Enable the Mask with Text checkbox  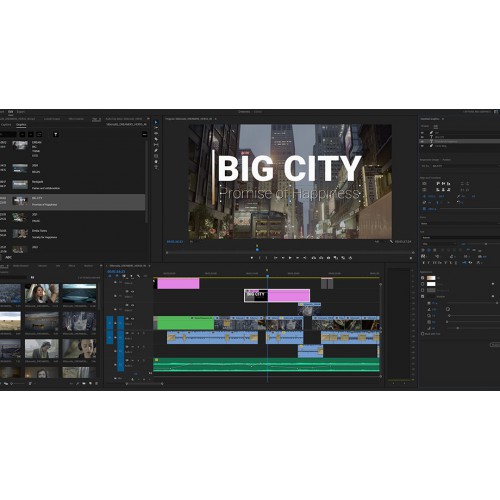(x=422, y=334)
